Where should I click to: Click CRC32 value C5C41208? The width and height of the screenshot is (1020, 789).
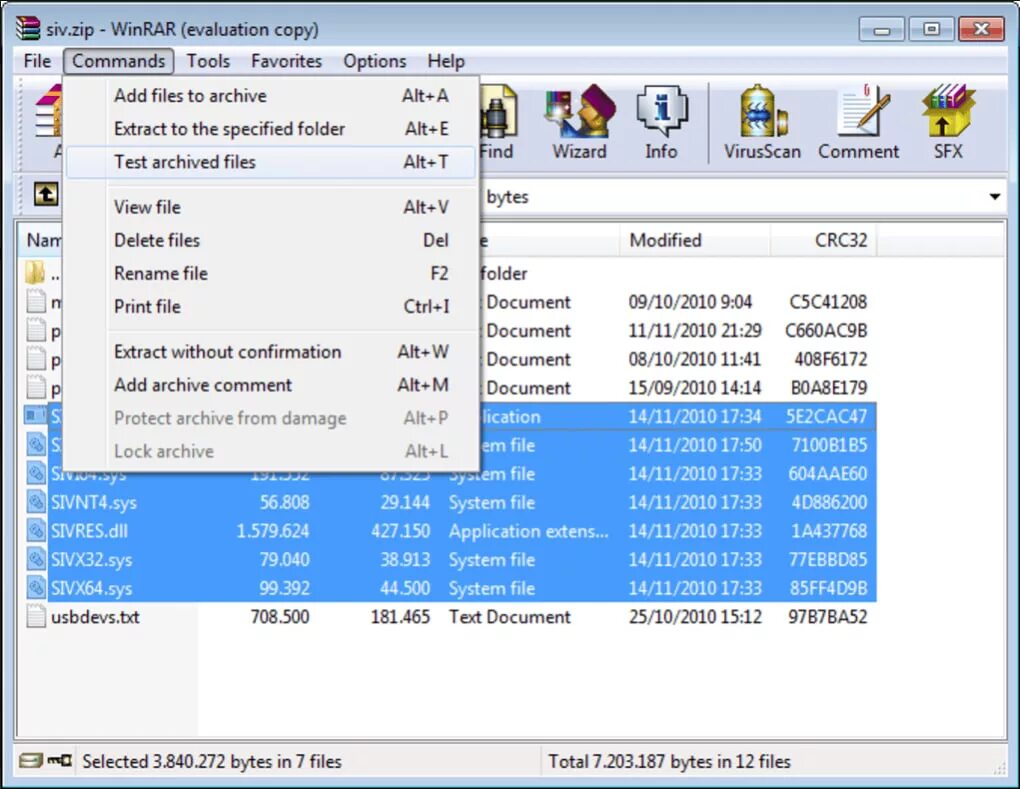[x=828, y=302]
